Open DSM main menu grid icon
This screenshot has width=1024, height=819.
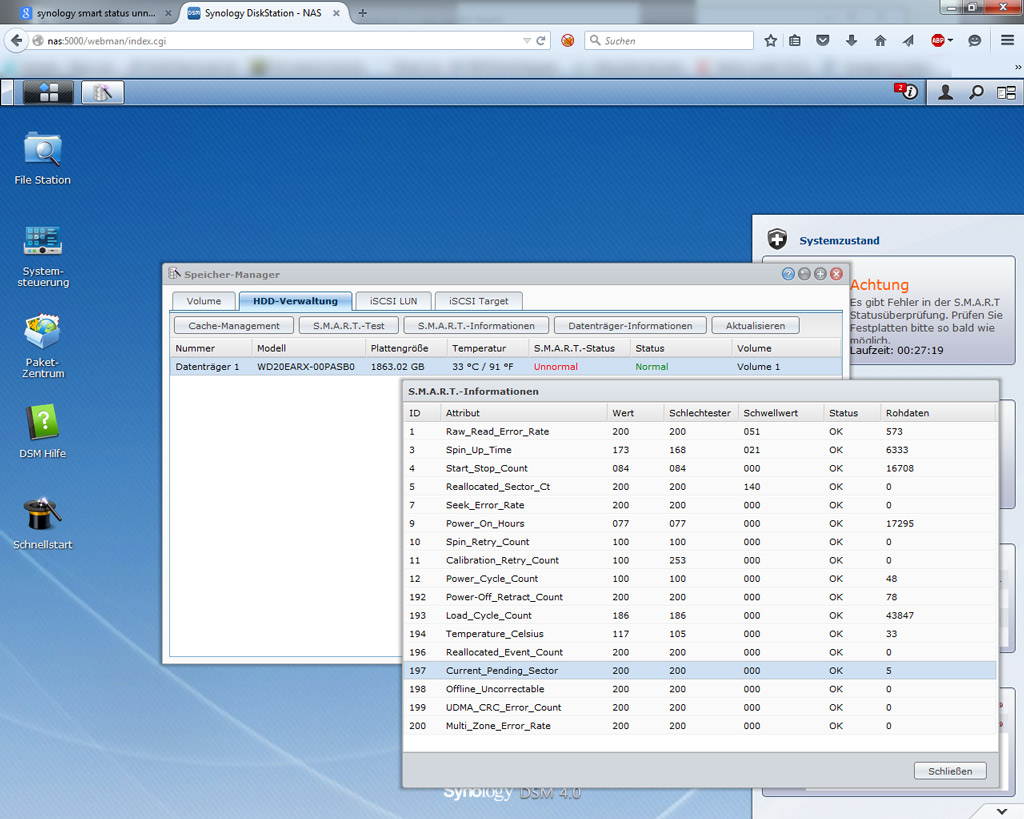[48, 93]
